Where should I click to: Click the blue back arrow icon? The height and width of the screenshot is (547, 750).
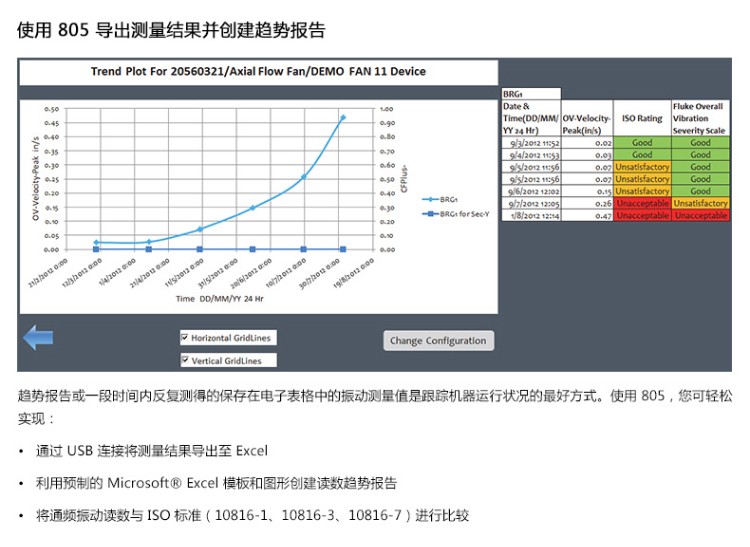point(38,338)
